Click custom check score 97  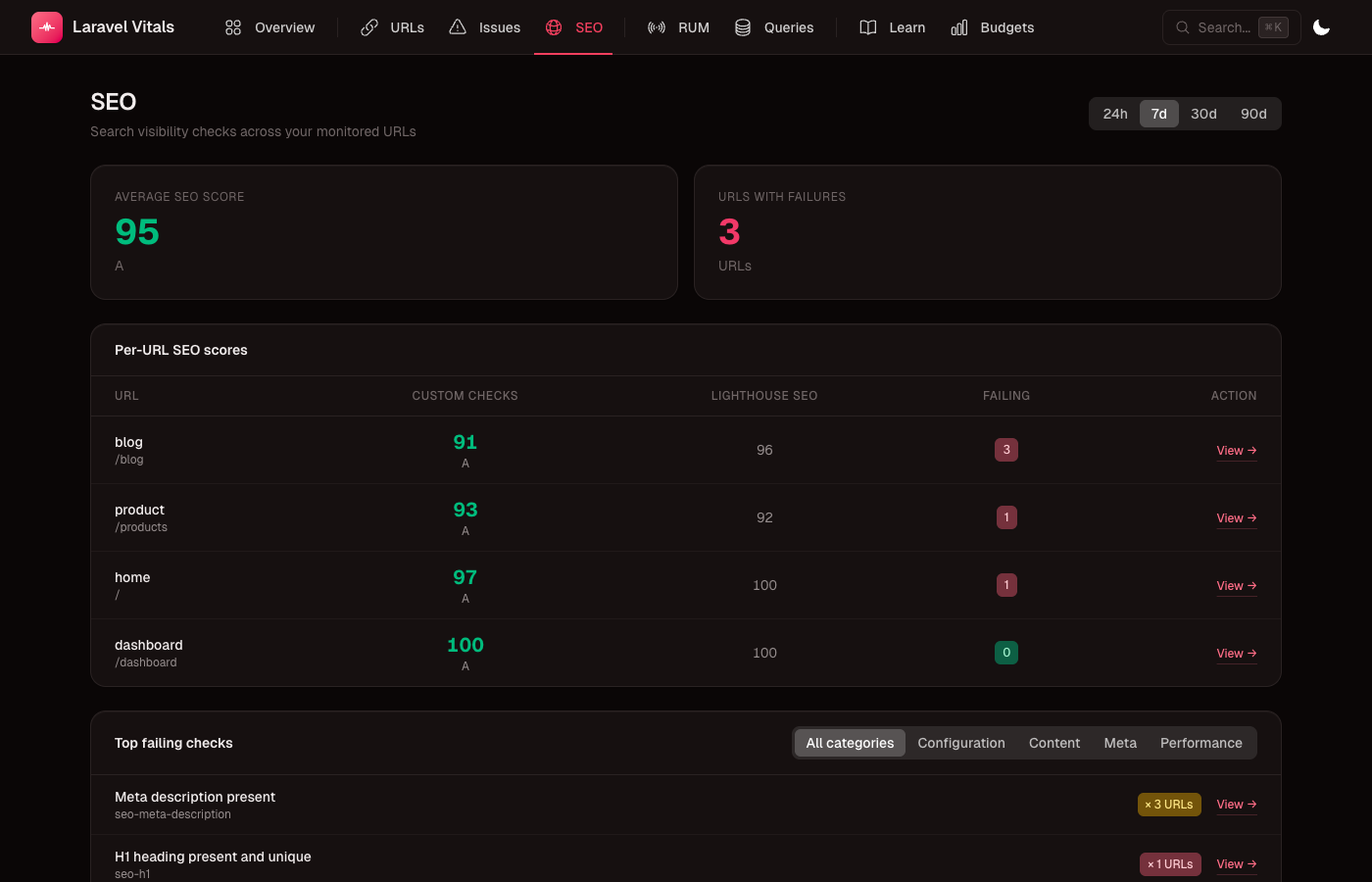[x=465, y=577]
